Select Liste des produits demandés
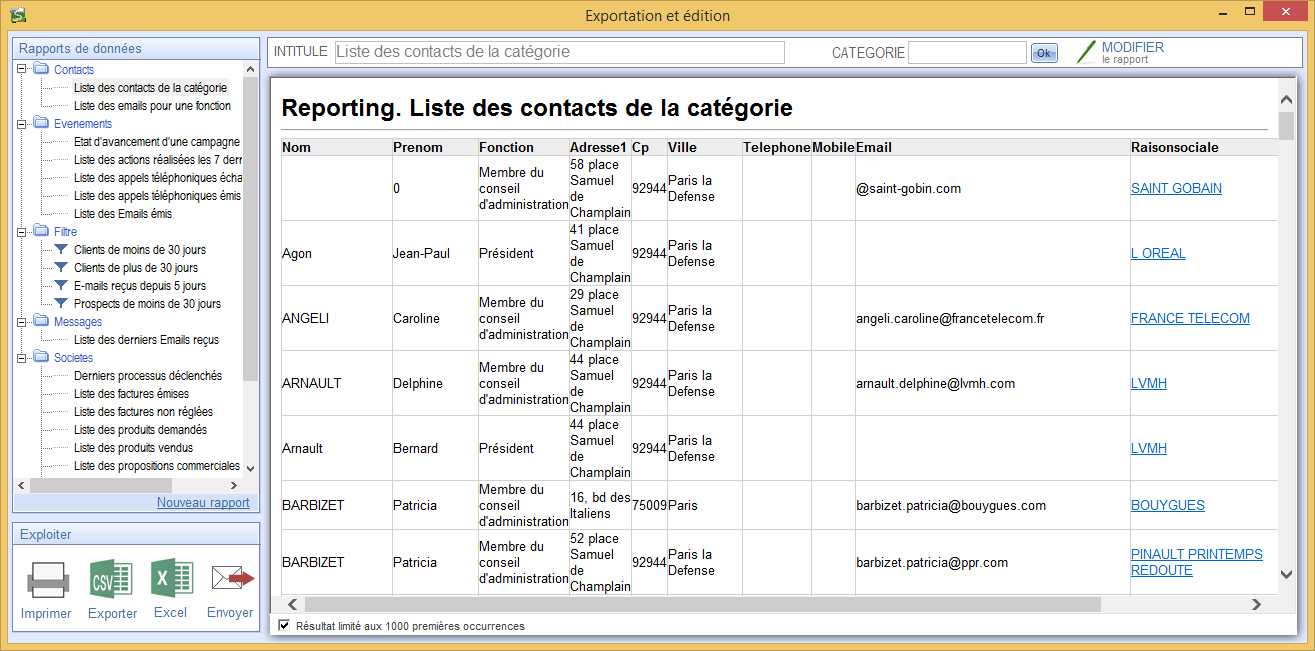This screenshot has height=651, width=1315. point(140,430)
